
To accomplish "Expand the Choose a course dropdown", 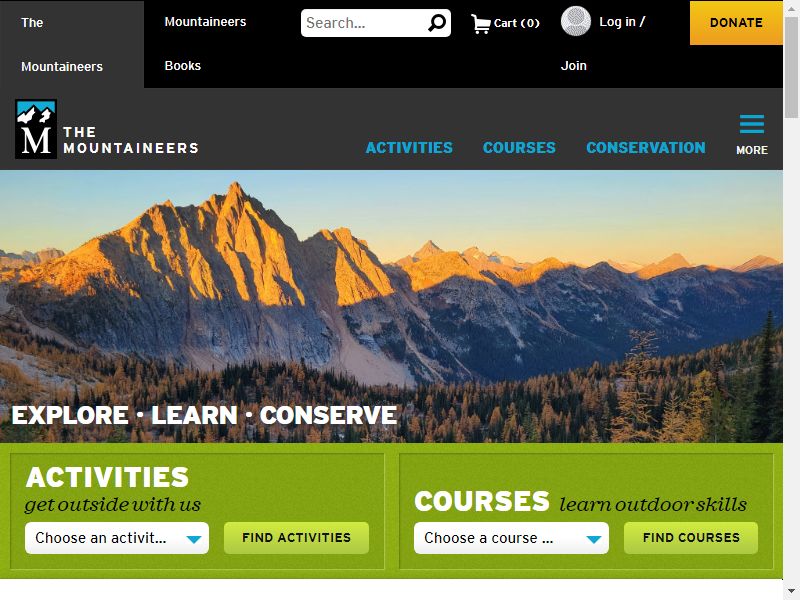I will pyautogui.click(x=511, y=538).
